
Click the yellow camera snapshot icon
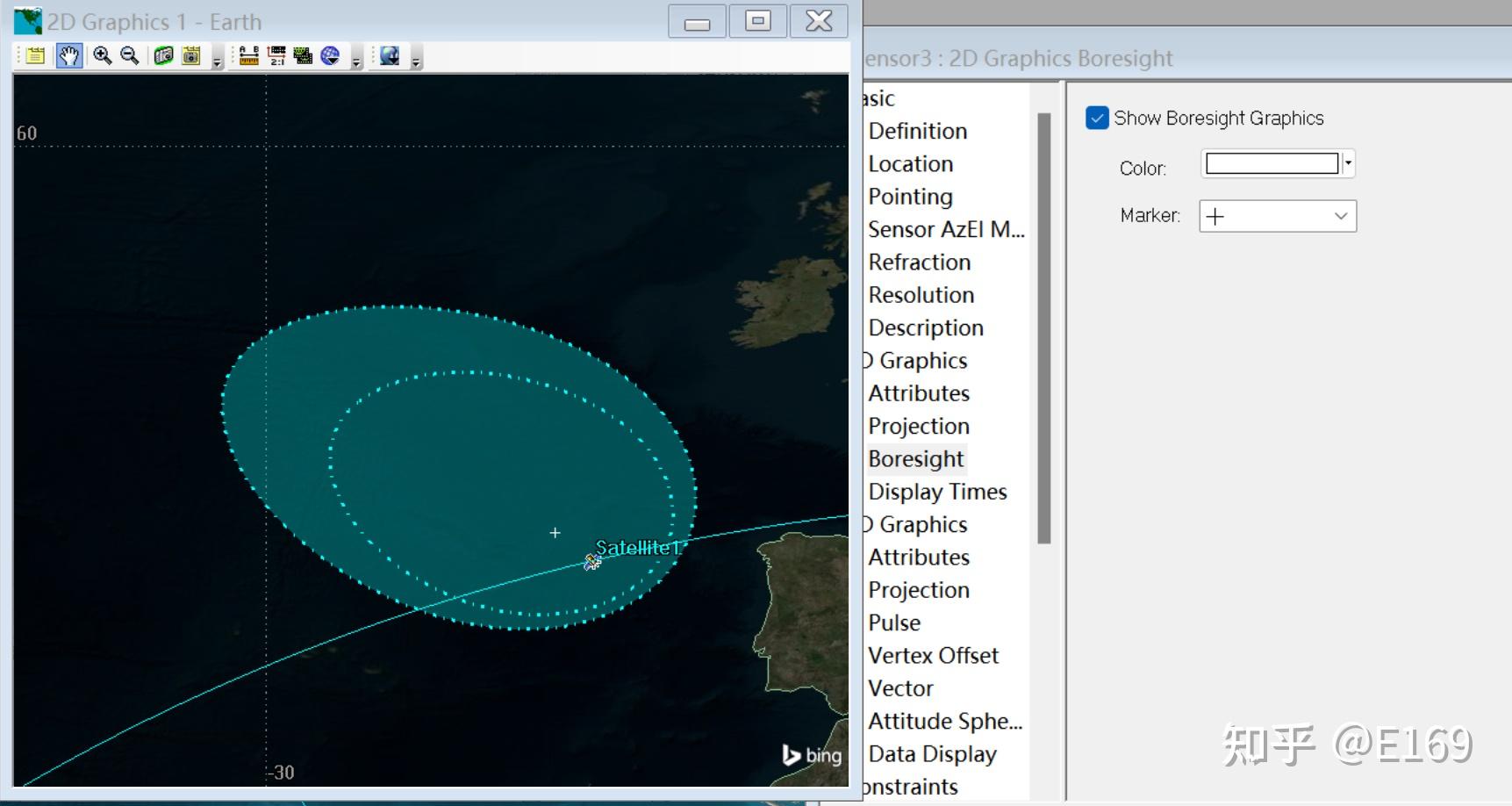191,56
